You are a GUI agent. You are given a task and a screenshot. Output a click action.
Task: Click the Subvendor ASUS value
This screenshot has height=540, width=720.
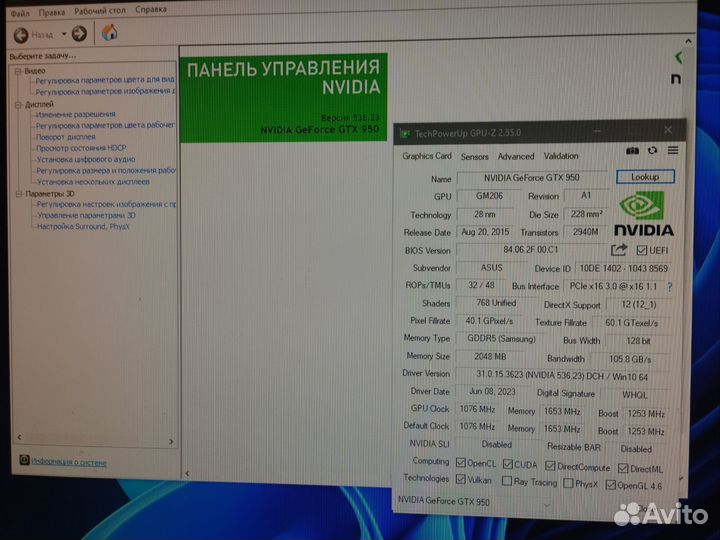[x=491, y=268]
